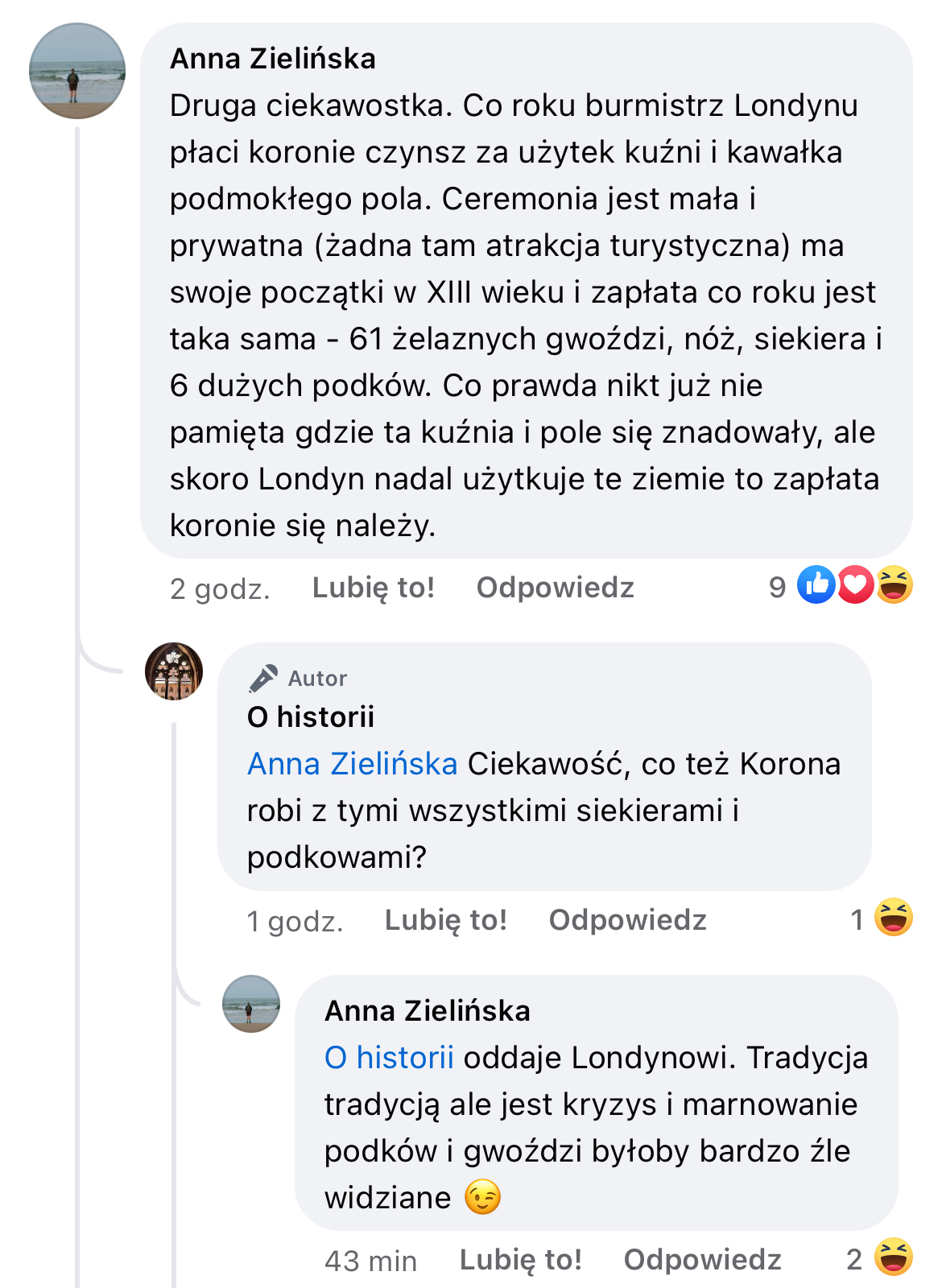Screen dimensions: 942x1288
Task: Open Anna Zielińska's top profile picture
Action: [77, 71]
